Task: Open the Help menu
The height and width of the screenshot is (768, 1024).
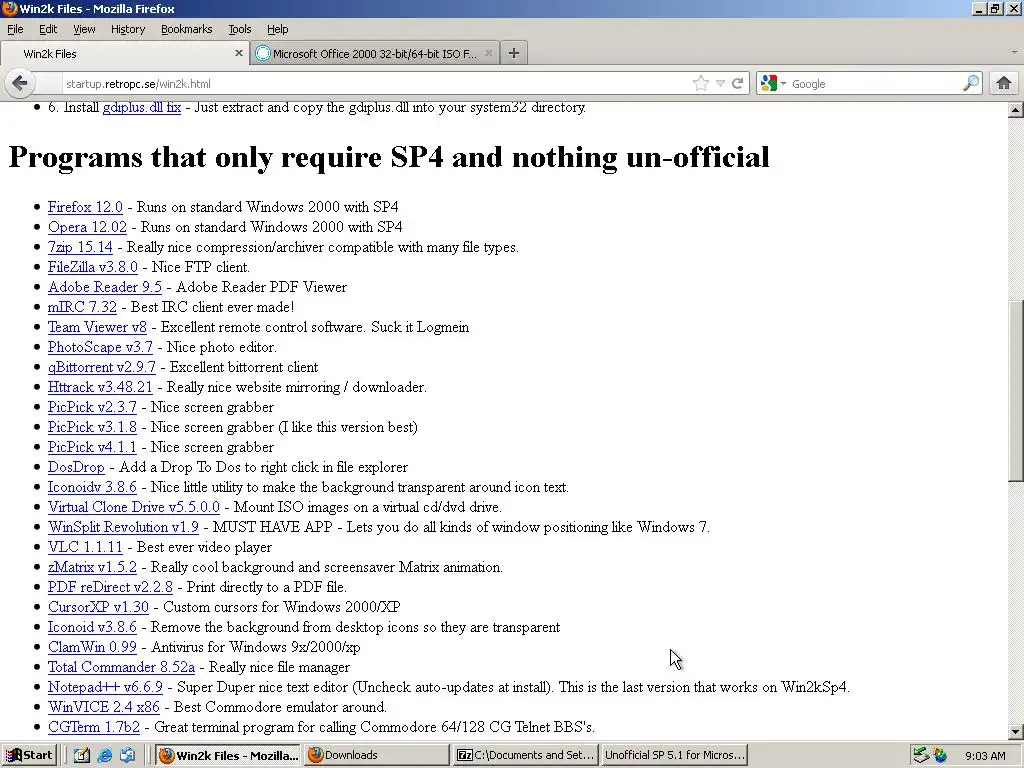Action: (278, 29)
